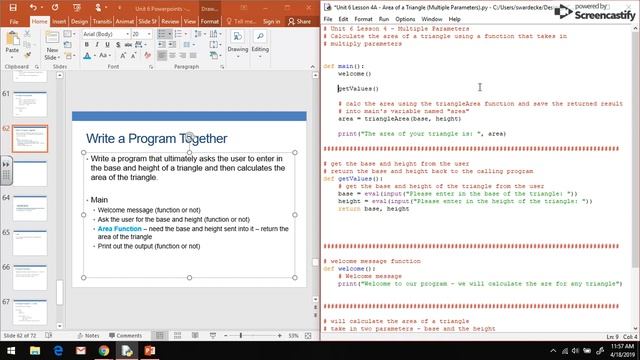Open the Options menu in IDLE editor
Image resolution: width=640 pixels, height=360 pixels.
405,19
